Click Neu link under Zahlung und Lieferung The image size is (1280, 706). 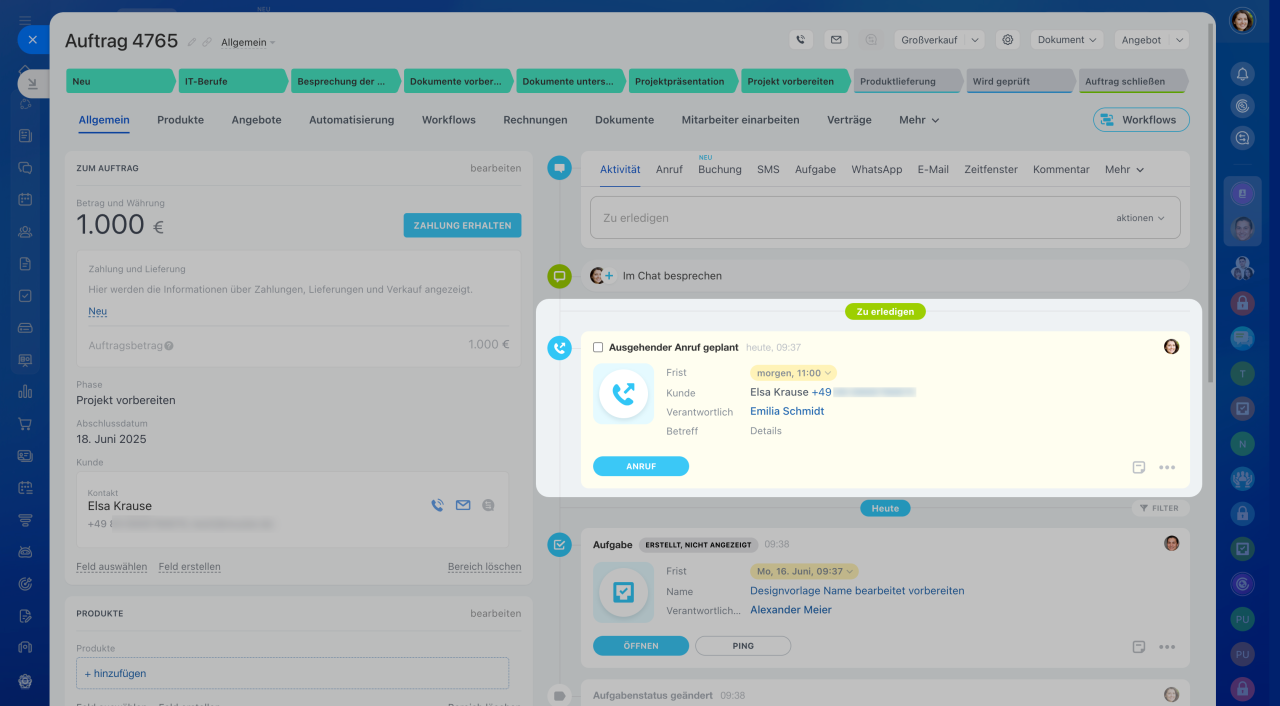[97, 311]
